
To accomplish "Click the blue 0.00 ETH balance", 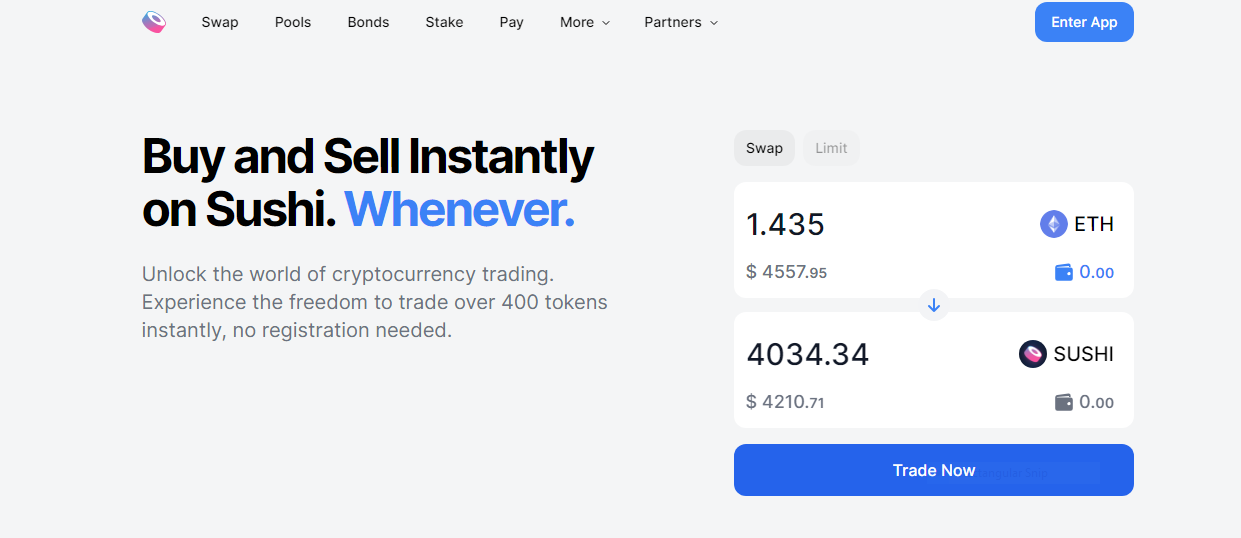I will [x=1097, y=272].
